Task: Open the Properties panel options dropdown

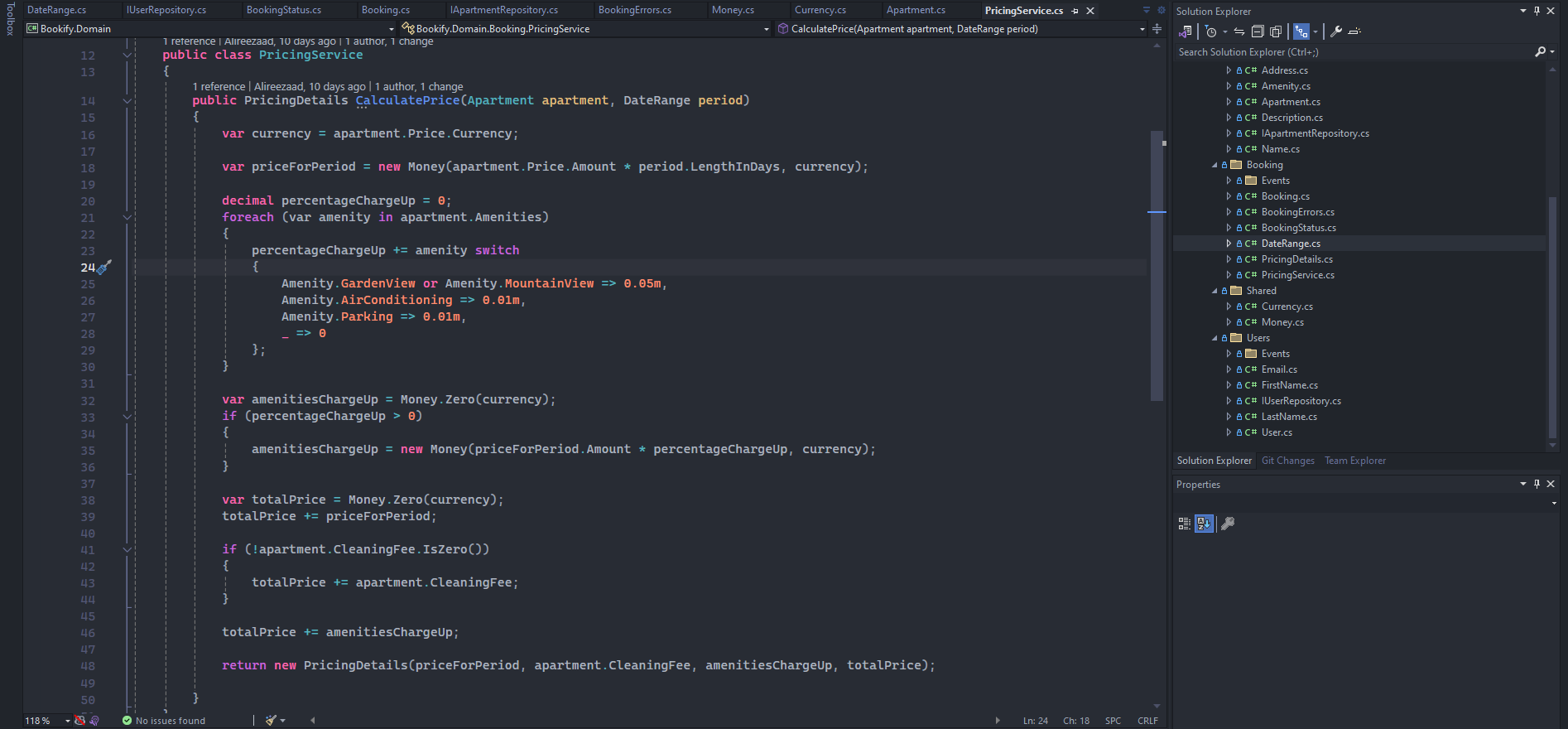Action: 1523,484
